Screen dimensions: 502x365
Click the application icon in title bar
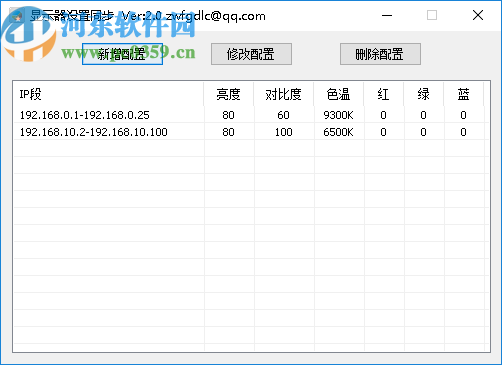point(17,15)
